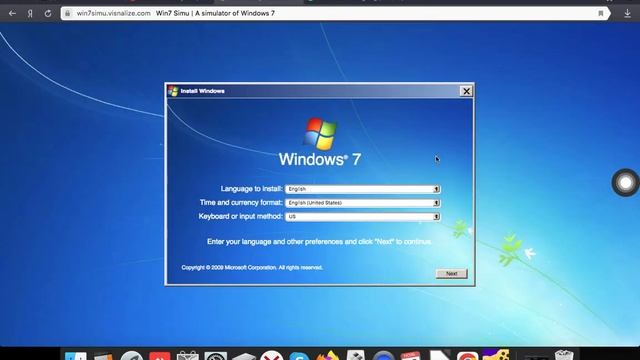Click the "Keyboard or input method:" label
Viewport: 640px width, 360px height.
[240, 216]
